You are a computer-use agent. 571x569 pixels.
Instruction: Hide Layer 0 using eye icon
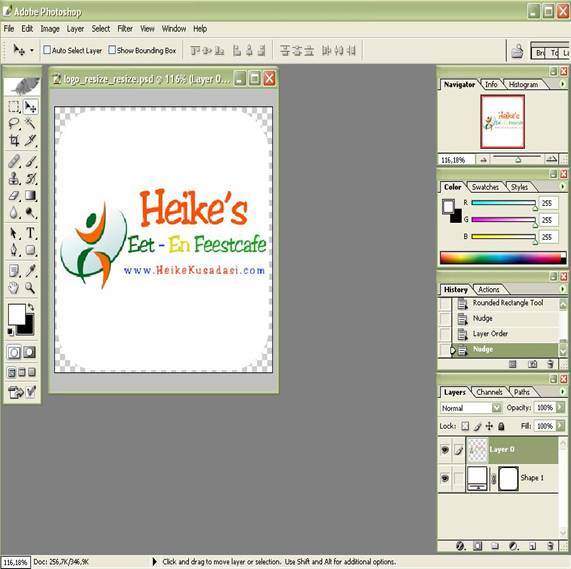point(445,450)
